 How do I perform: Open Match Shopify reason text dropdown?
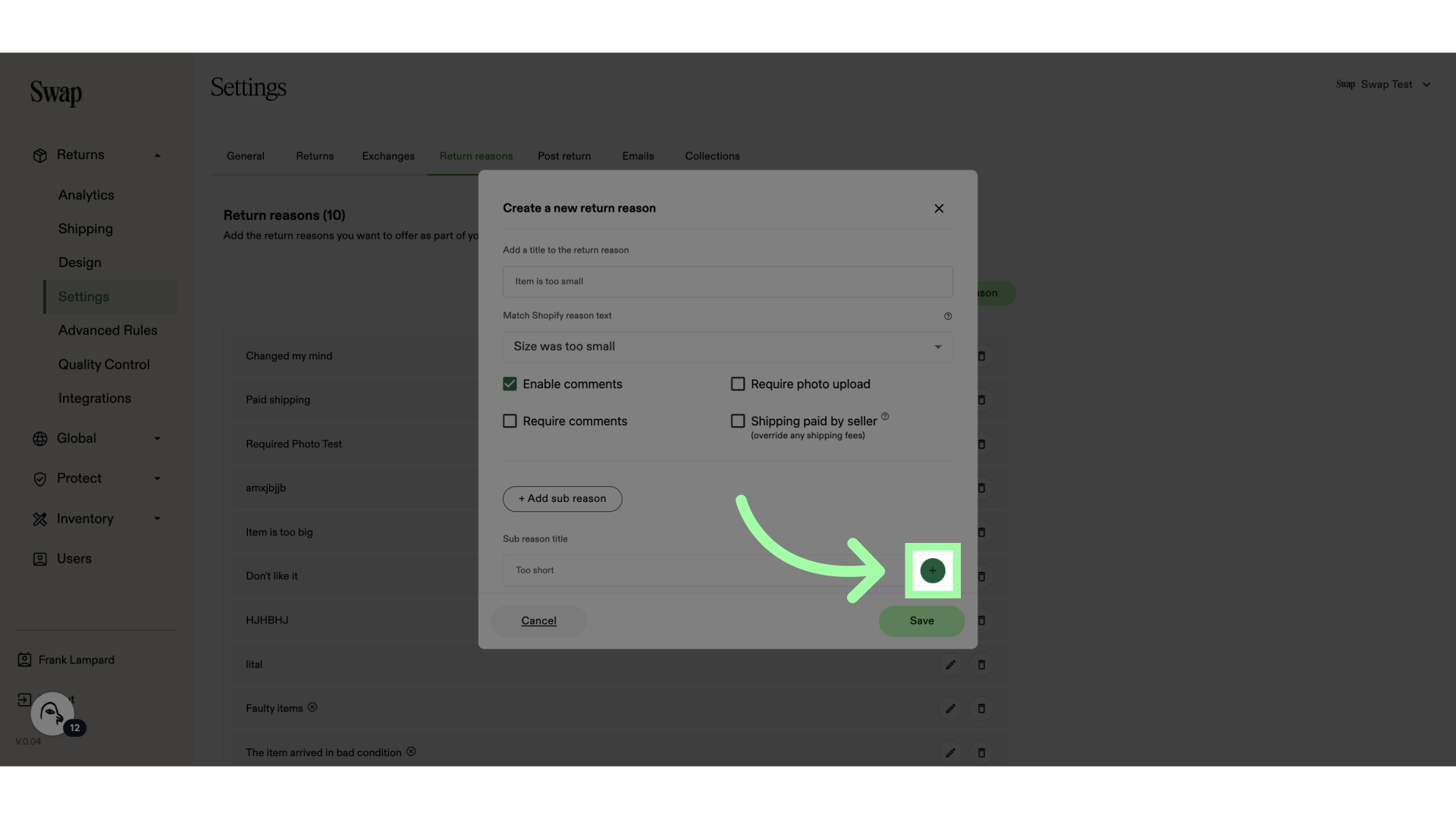(x=727, y=347)
